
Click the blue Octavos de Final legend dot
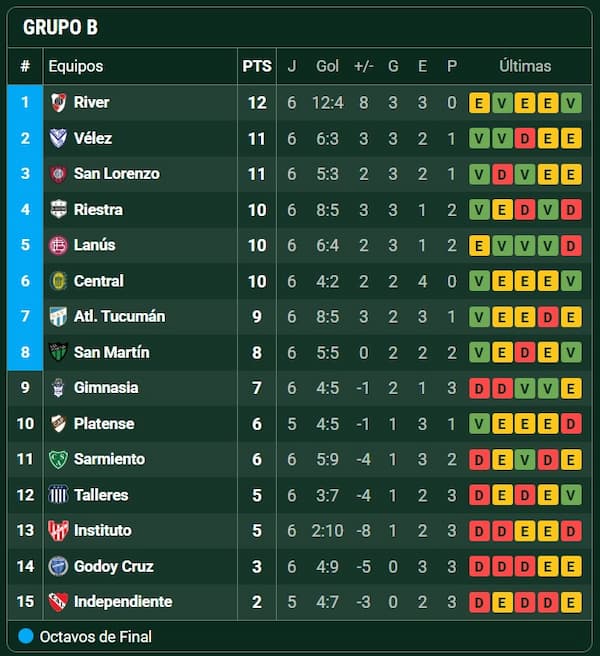(26, 636)
